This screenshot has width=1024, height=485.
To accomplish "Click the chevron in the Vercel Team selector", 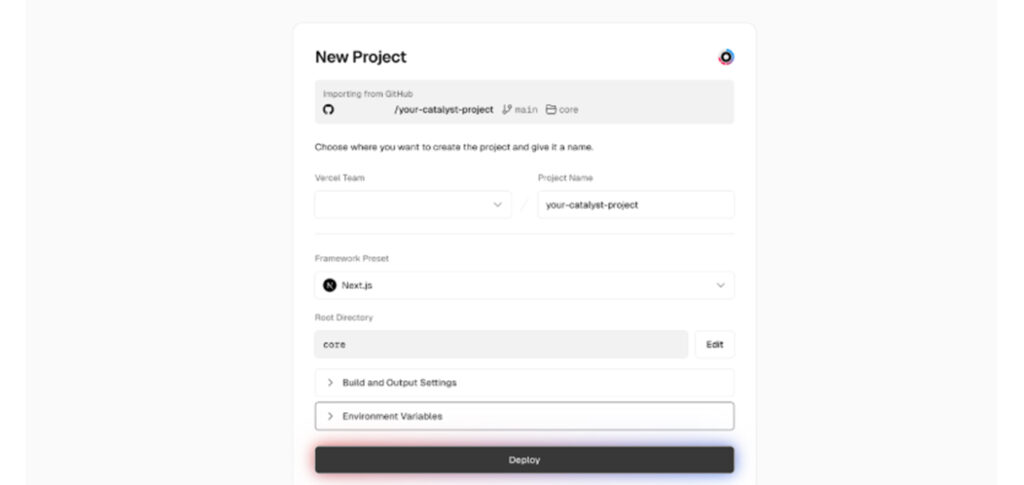I will coord(498,204).
